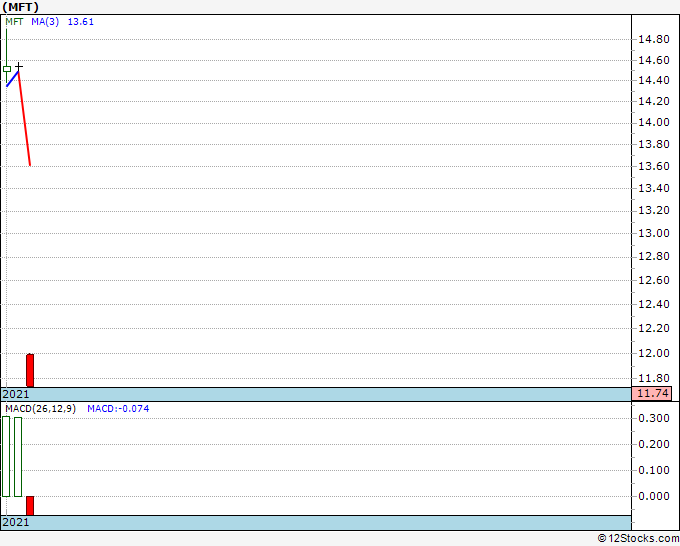Click the 2021 label on price chart
The image size is (680, 546).
[16, 394]
